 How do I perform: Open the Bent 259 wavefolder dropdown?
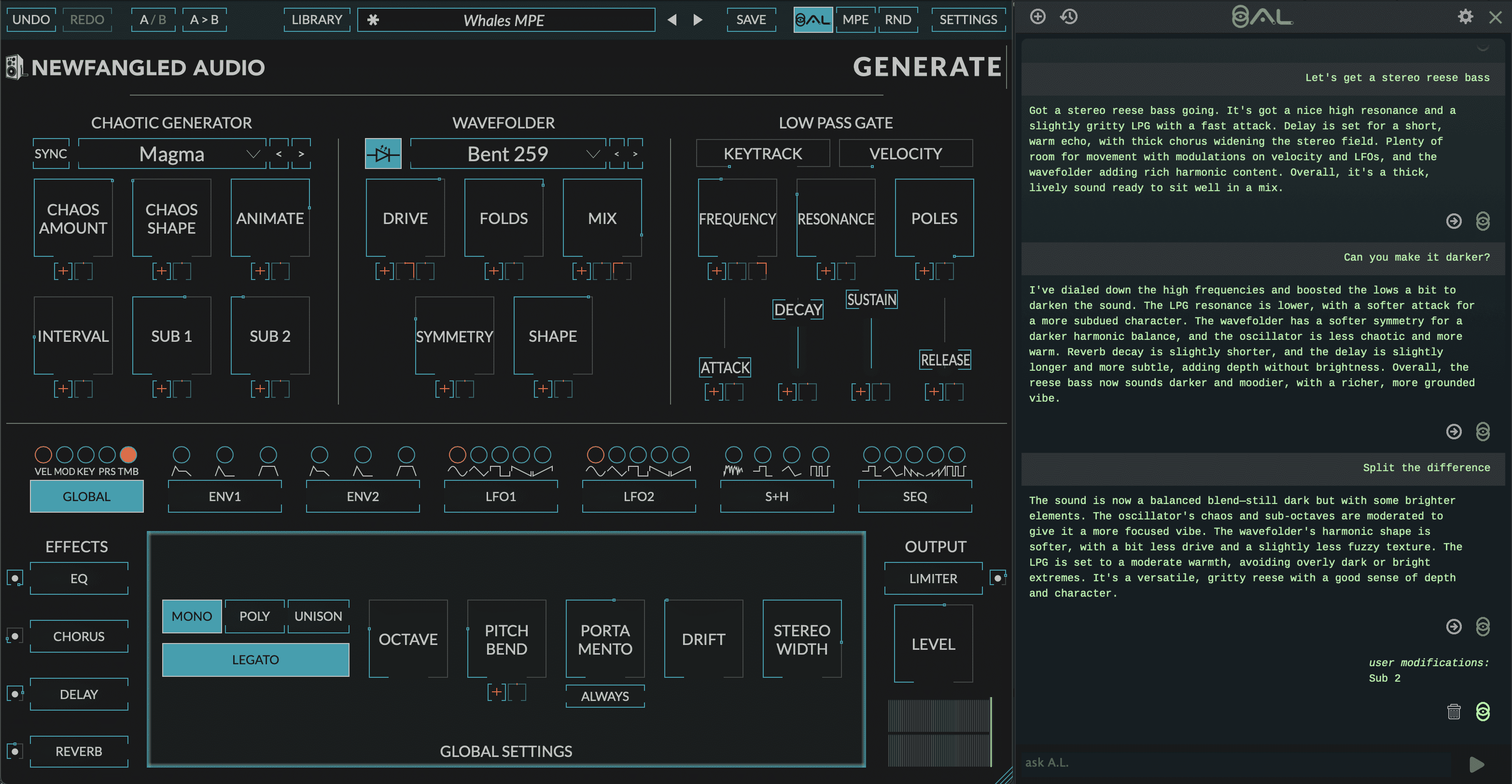pos(508,154)
